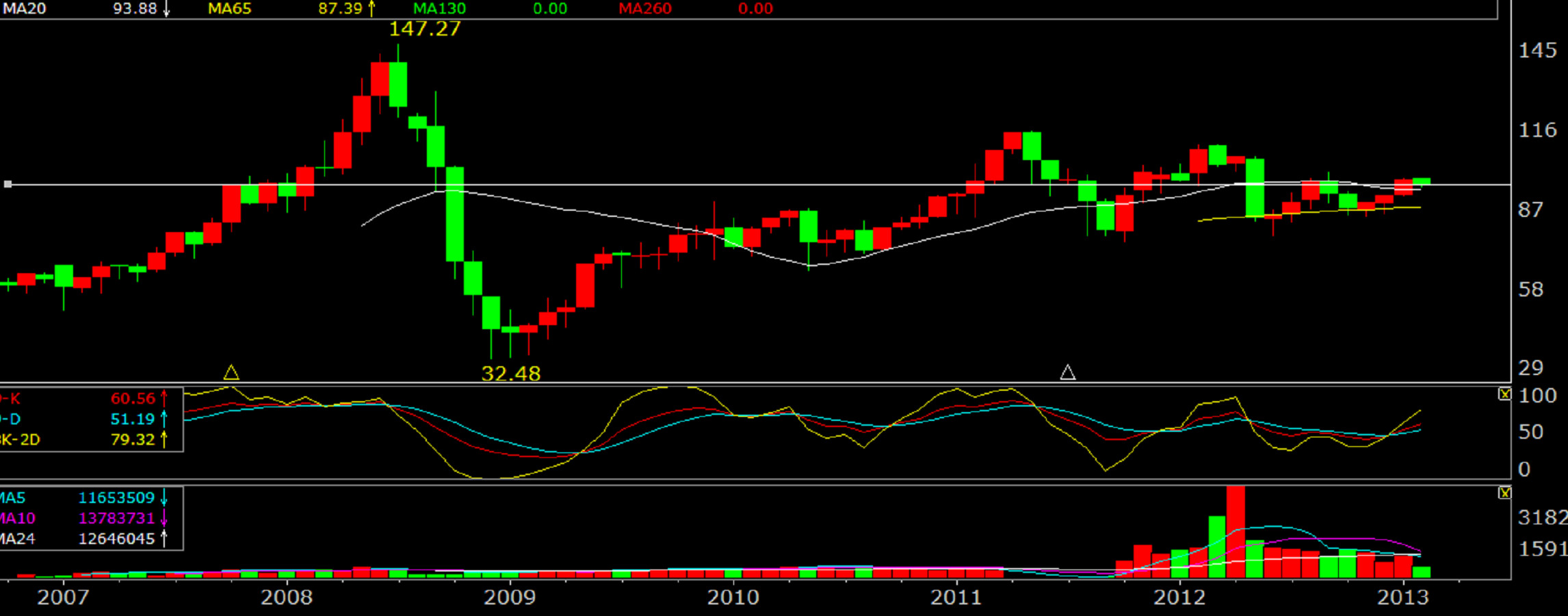Viewport: 1568px width, 616px height.
Task: Click the yellow triangle marker near 2008
Action: pyautogui.click(x=231, y=372)
